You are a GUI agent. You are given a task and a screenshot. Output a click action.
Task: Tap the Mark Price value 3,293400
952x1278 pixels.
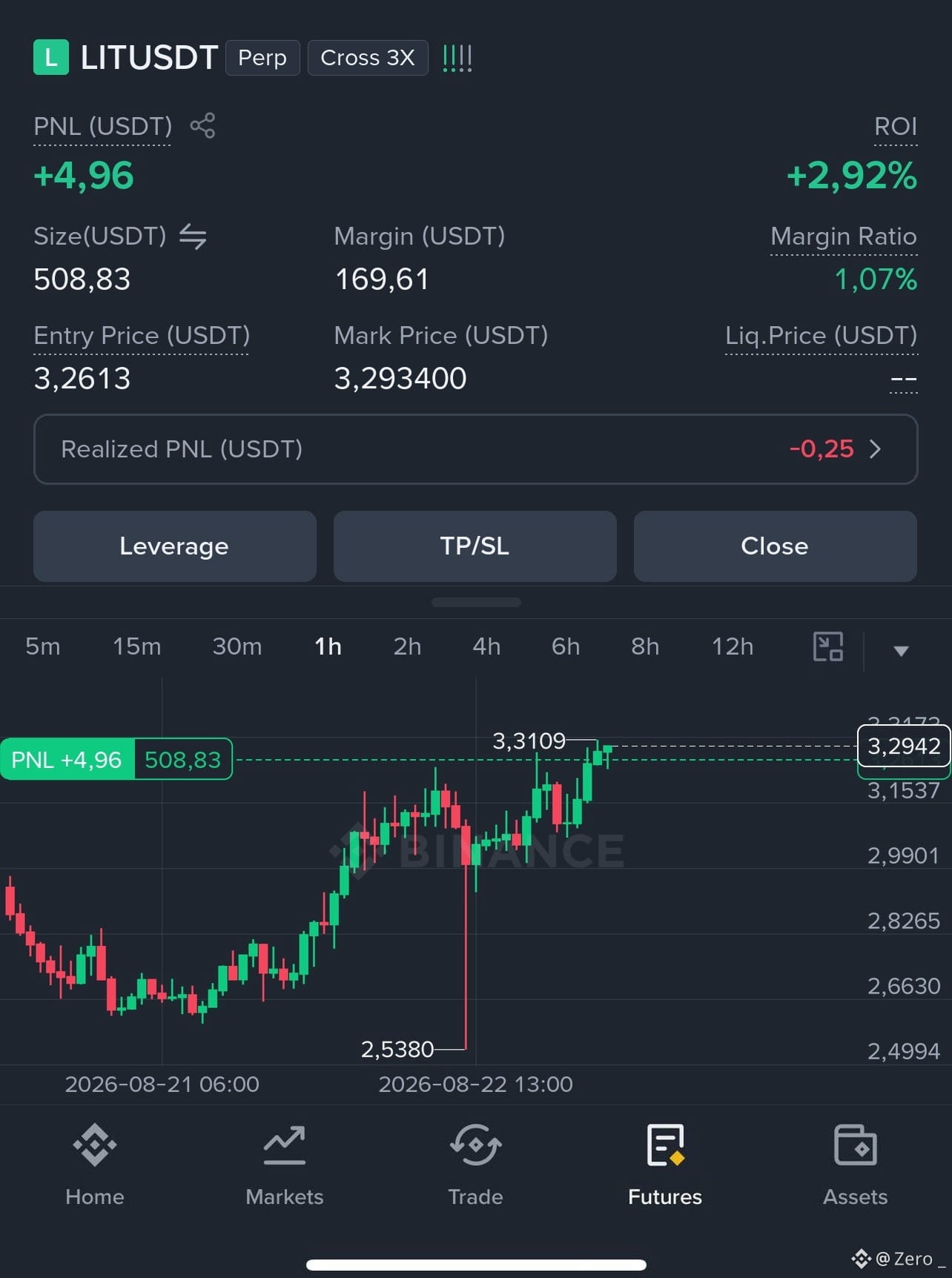400,379
